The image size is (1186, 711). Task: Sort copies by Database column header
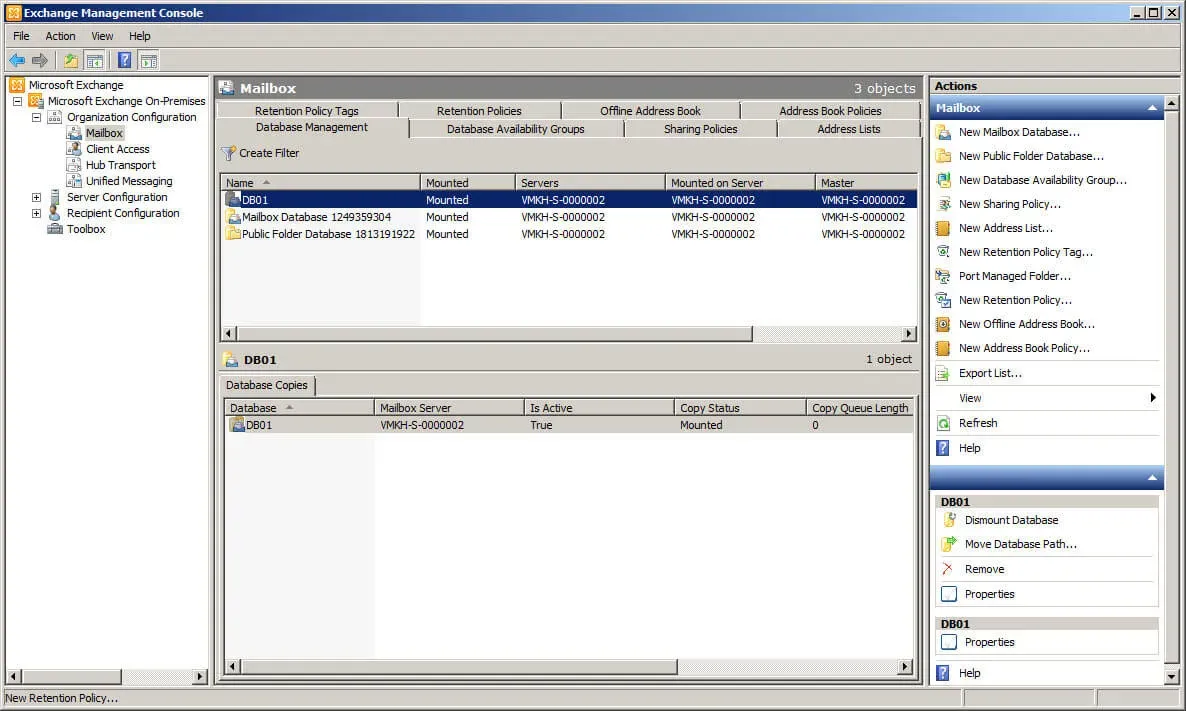(299, 408)
